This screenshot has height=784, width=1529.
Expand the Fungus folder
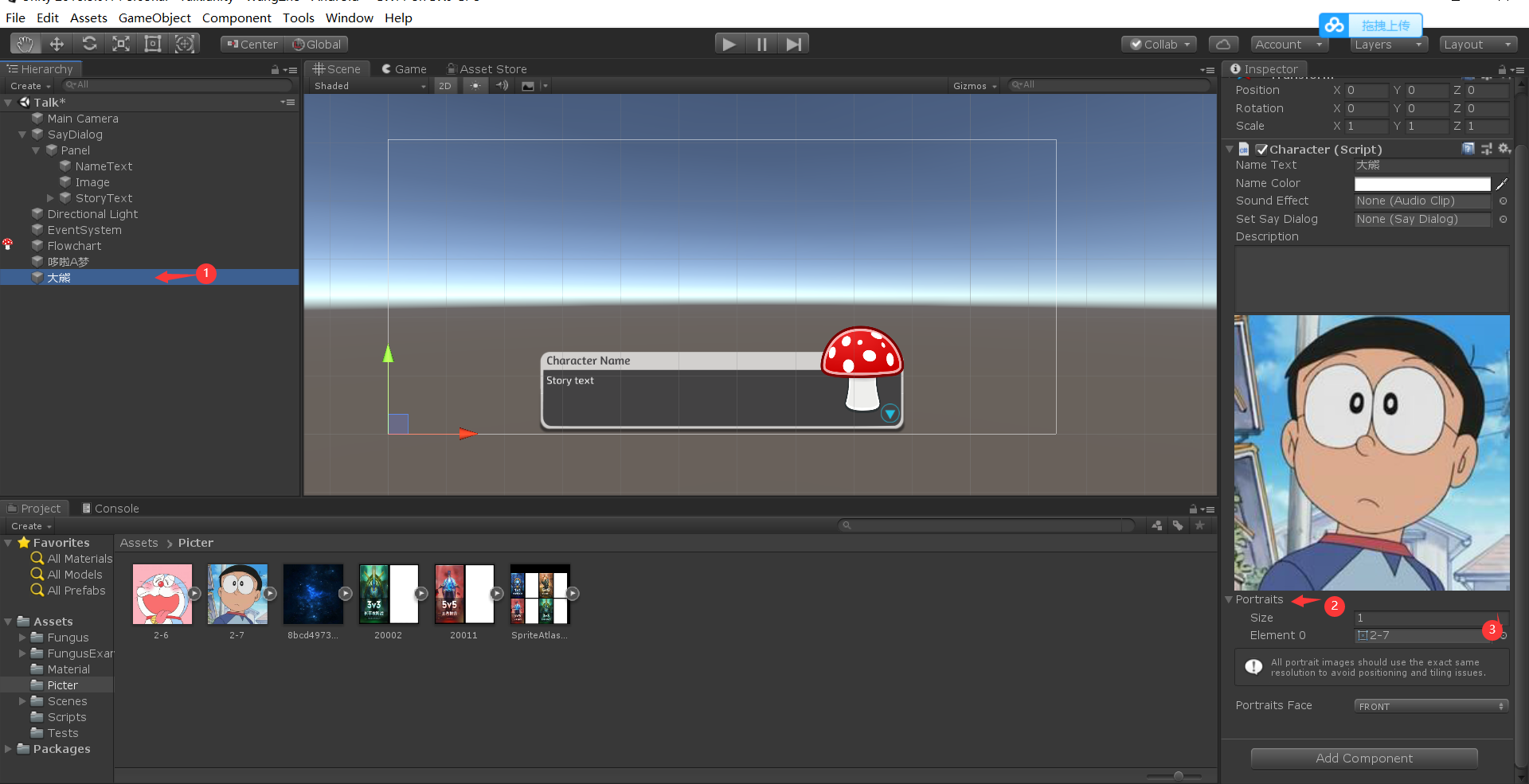pyautogui.click(x=22, y=638)
